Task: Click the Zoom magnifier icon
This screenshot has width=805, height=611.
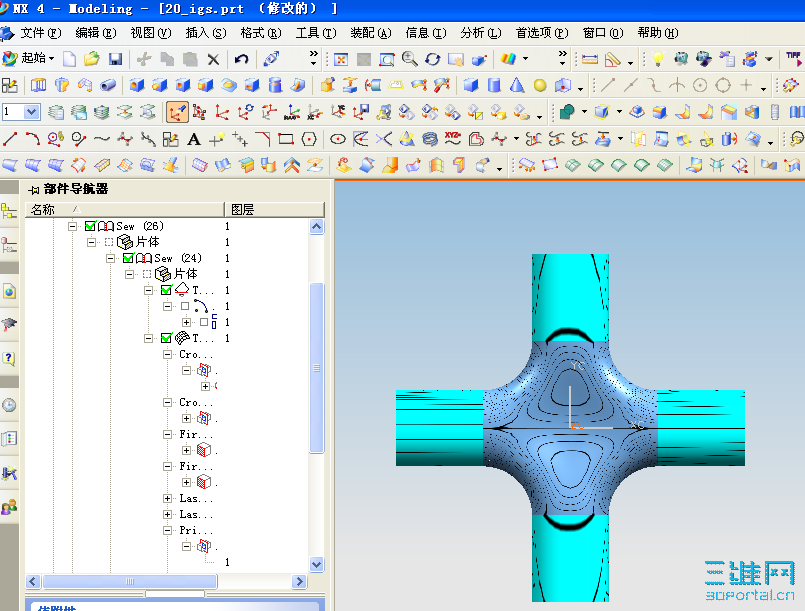Action: 409,59
